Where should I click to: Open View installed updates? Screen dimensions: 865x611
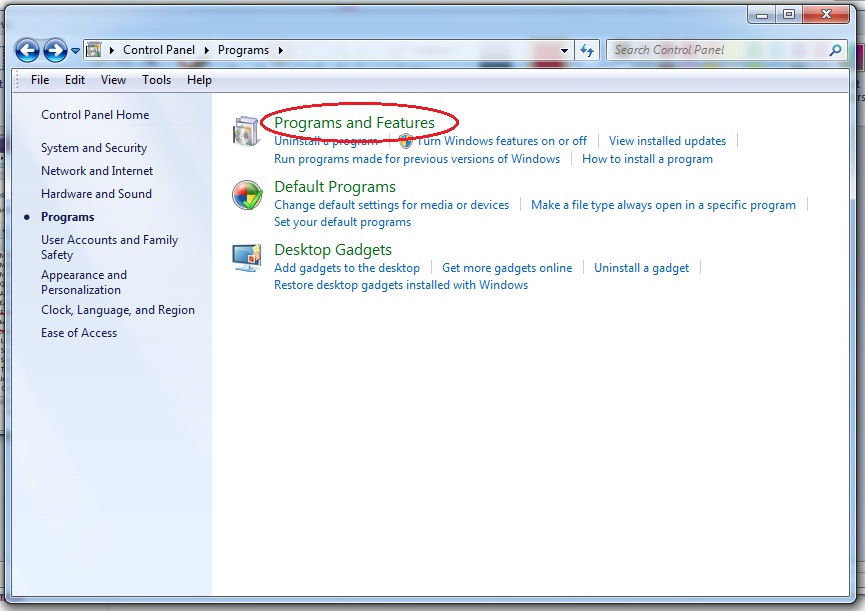pyautogui.click(x=667, y=141)
